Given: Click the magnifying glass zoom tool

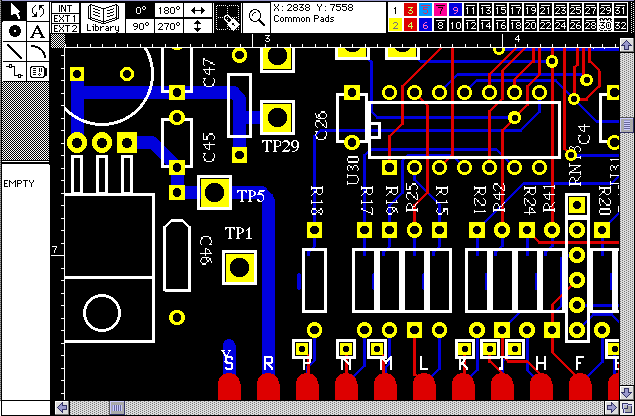Looking at the screenshot, I should click(257, 17).
